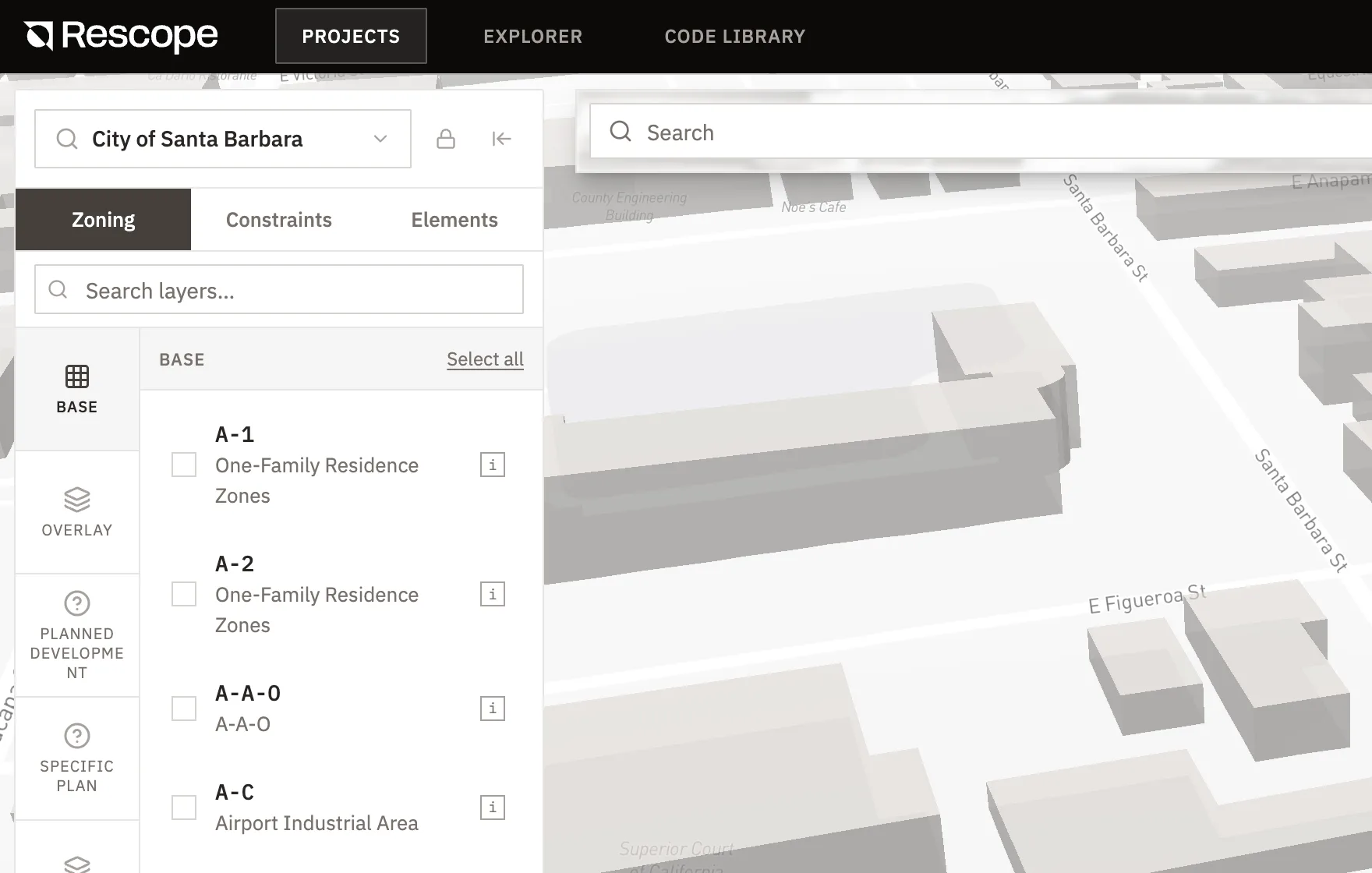Click the chevron arrow in city dropdown
This screenshot has height=873, width=1372.
click(380, 139)
